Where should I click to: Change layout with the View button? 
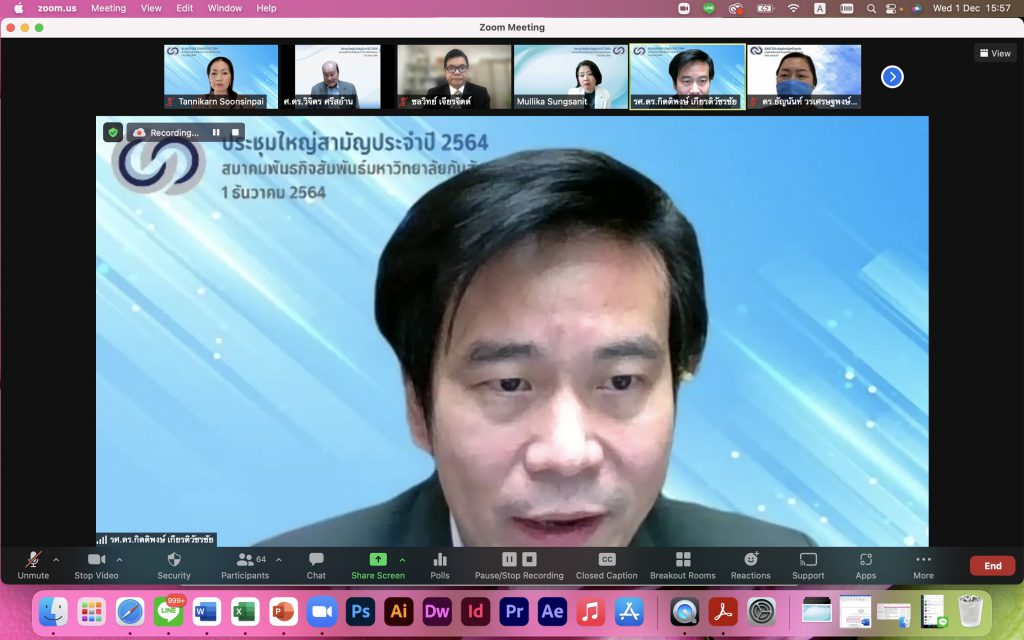pyautogui.click(x=995, y=54)
